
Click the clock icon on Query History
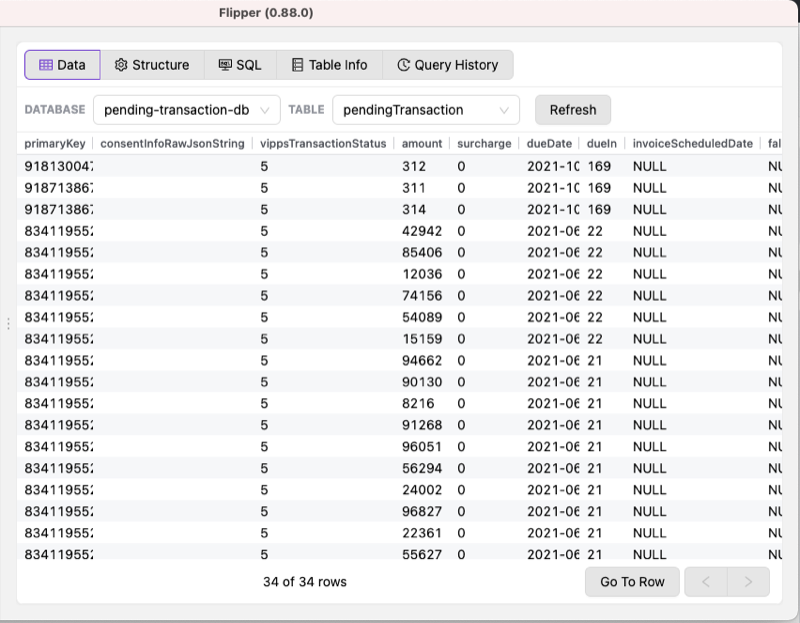[x=403, y=64]
